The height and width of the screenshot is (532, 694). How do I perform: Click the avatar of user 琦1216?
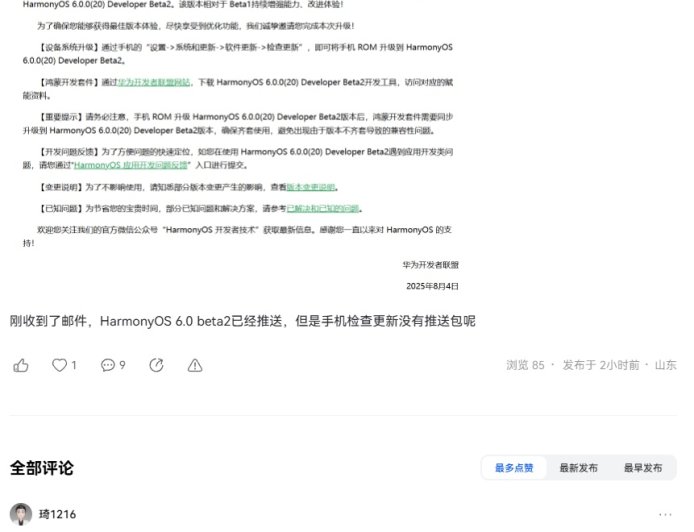click(x=21, y=514)
